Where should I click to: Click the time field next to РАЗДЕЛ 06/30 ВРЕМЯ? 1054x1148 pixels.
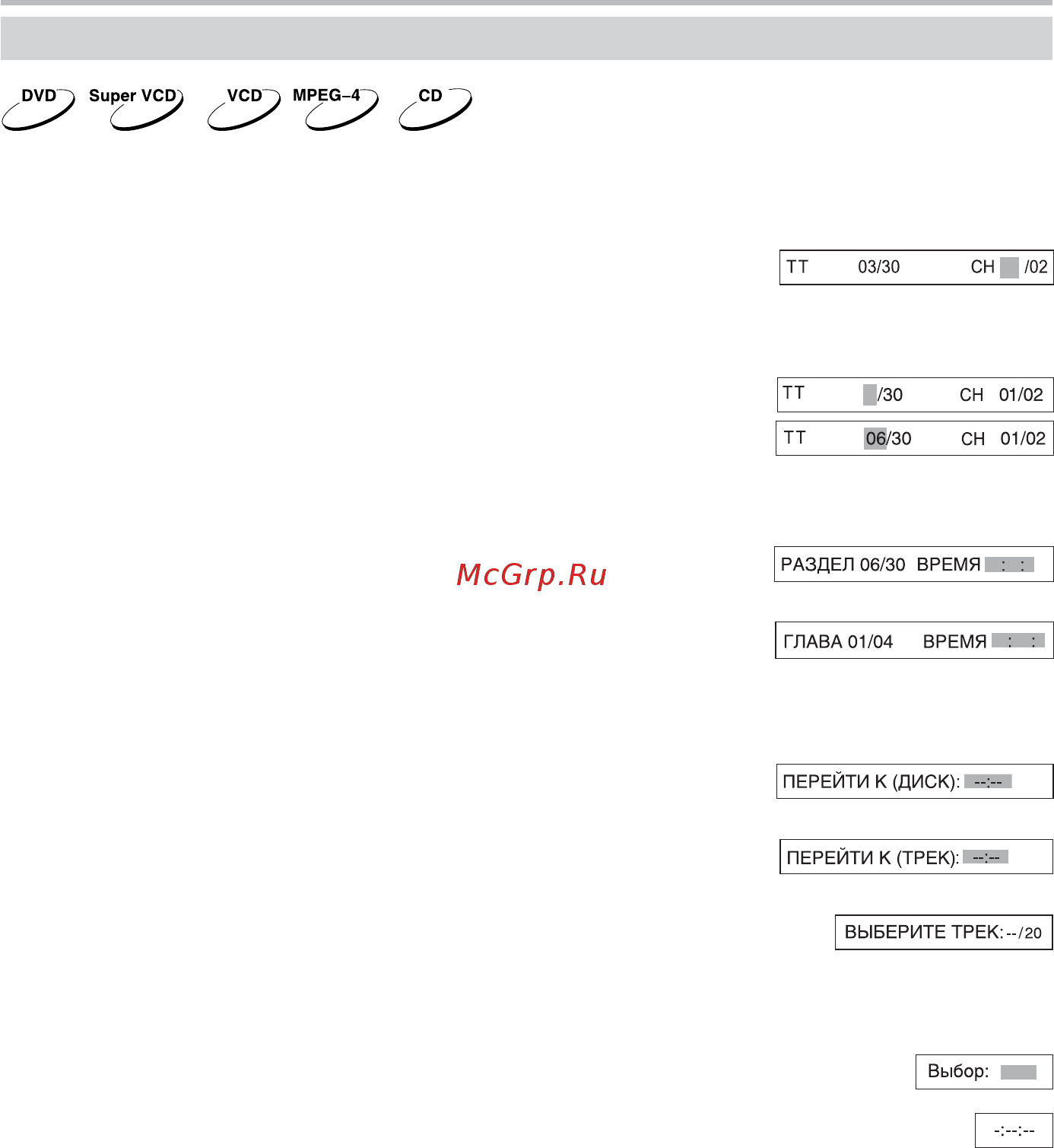tap(1009, 564)
